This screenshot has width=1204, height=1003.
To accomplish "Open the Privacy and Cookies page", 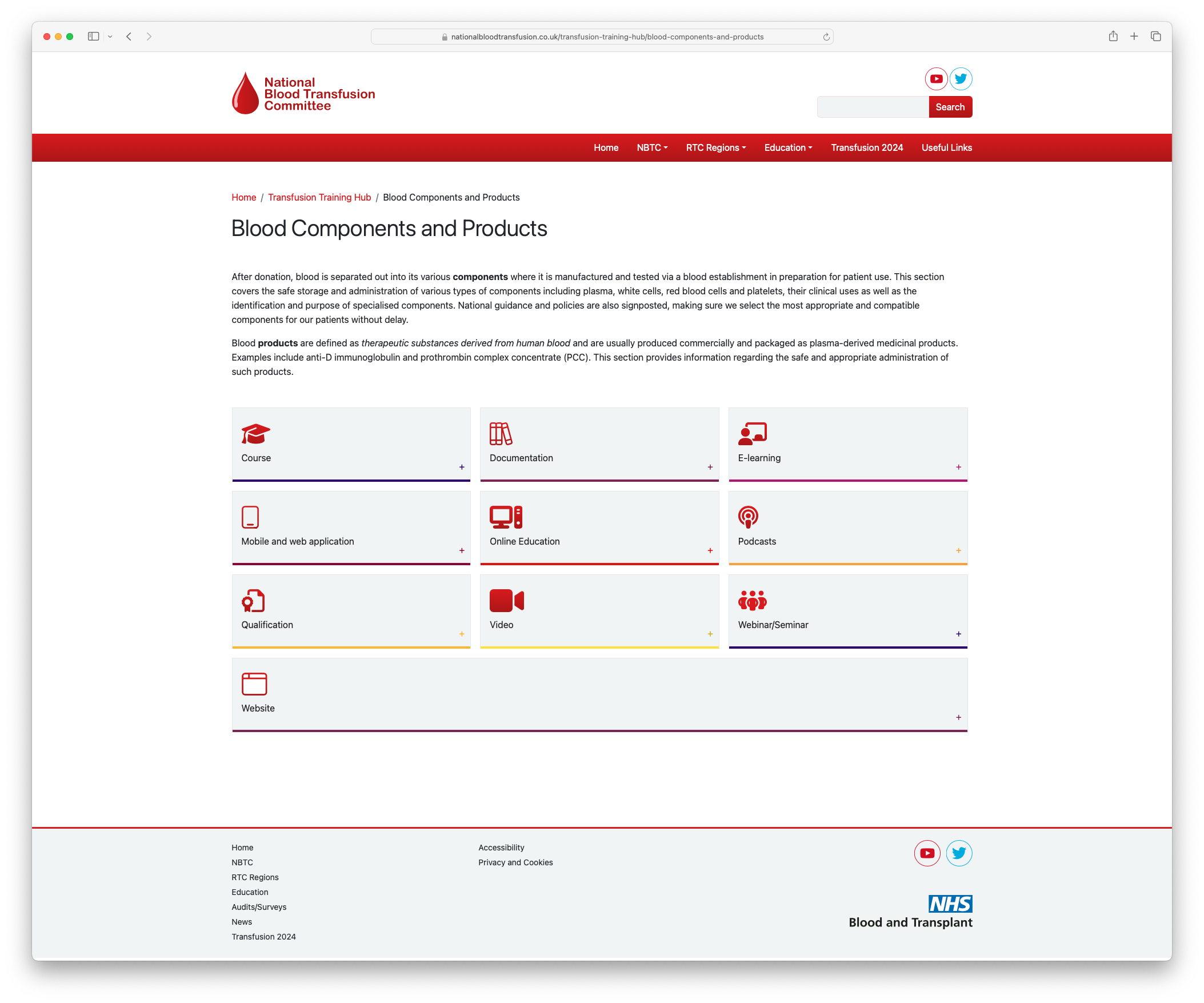I will pyautogui.click(x=515, y=862).
